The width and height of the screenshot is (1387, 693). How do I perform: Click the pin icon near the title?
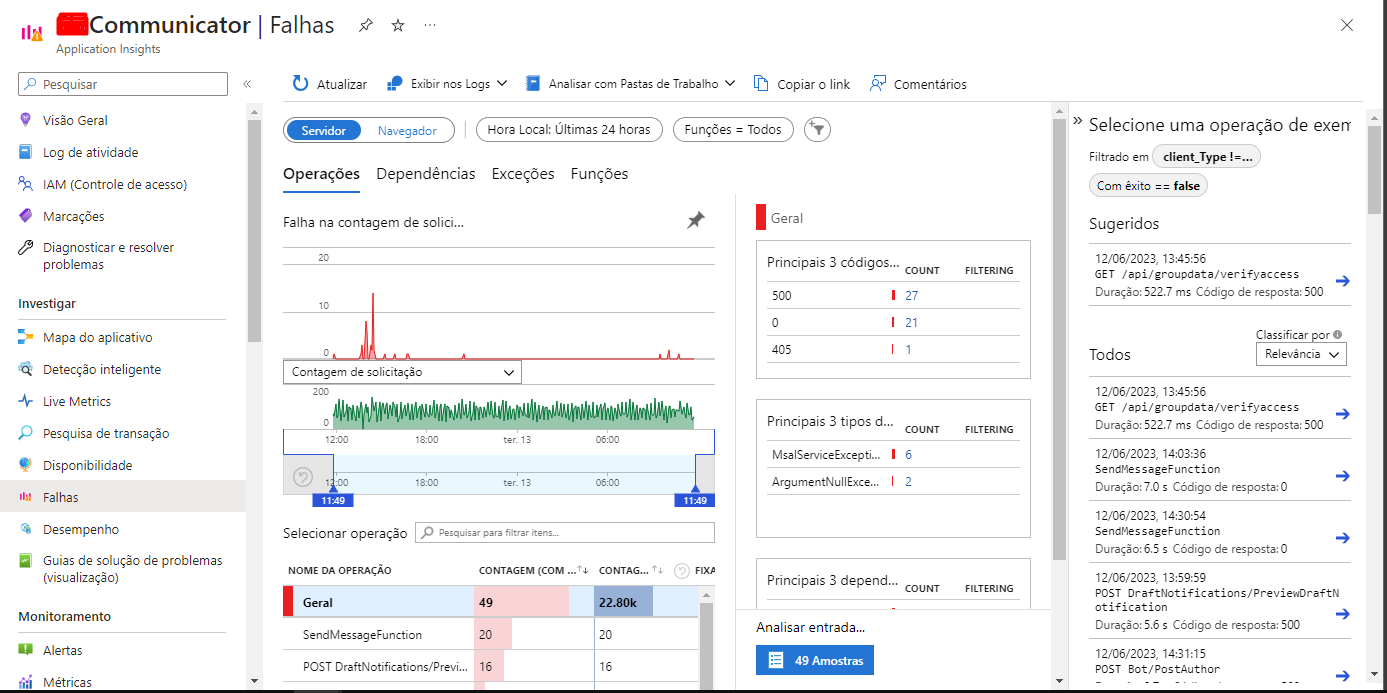pyautogui.click(x=364, y=26)
